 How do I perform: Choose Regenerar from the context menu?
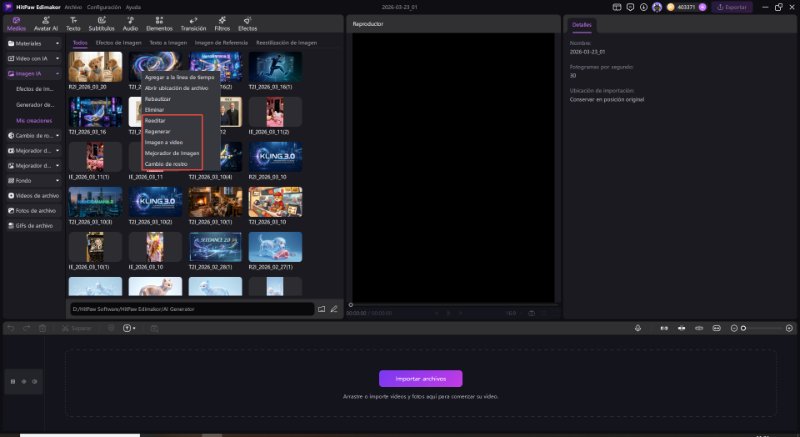pyautogui.click(x=157, y=131)
